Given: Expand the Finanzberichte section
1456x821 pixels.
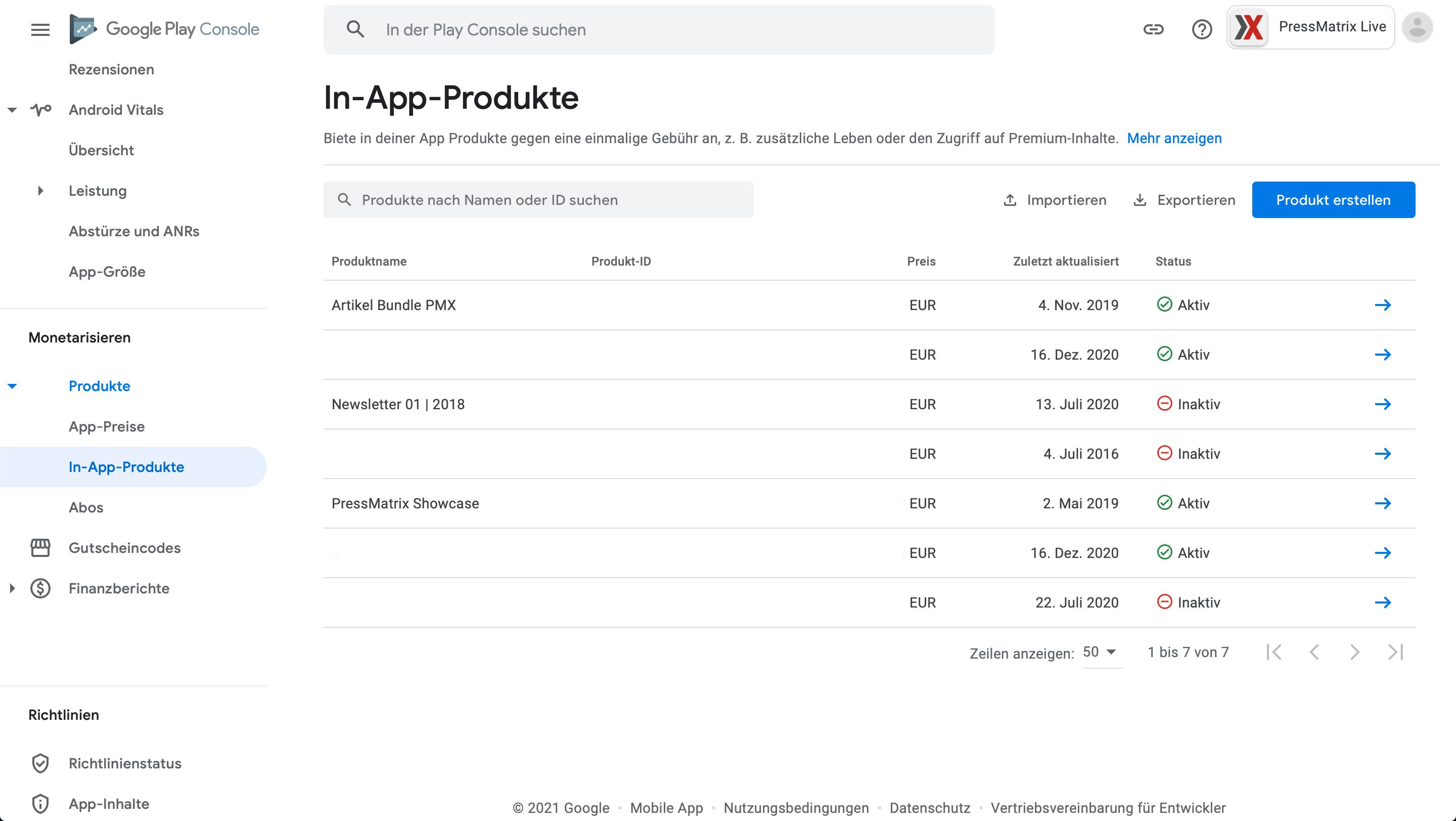Looking at the screenshot, I should 12,589.
